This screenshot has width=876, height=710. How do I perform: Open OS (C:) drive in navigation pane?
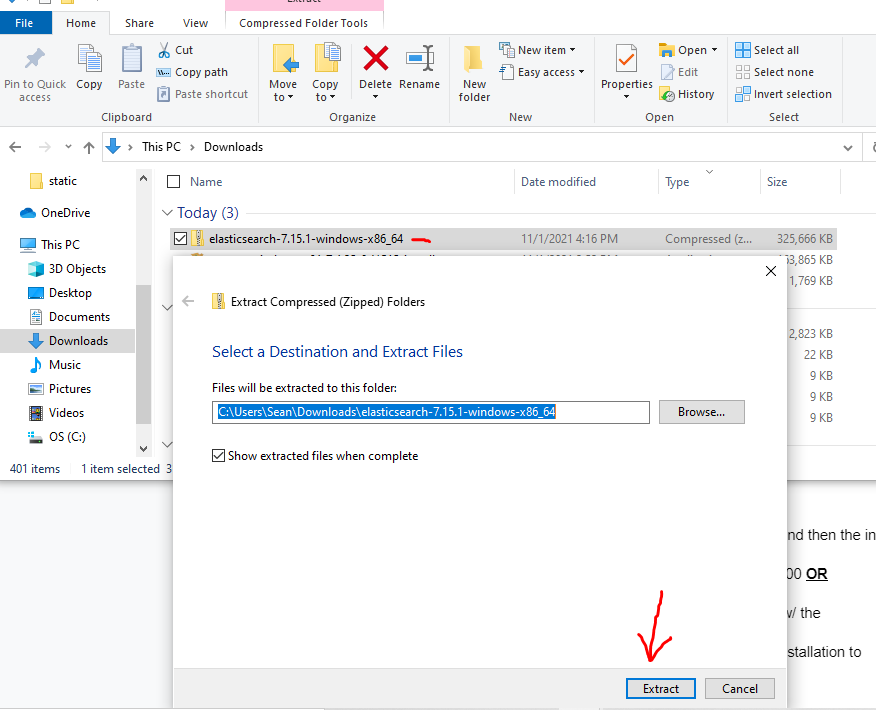(57, 437)
